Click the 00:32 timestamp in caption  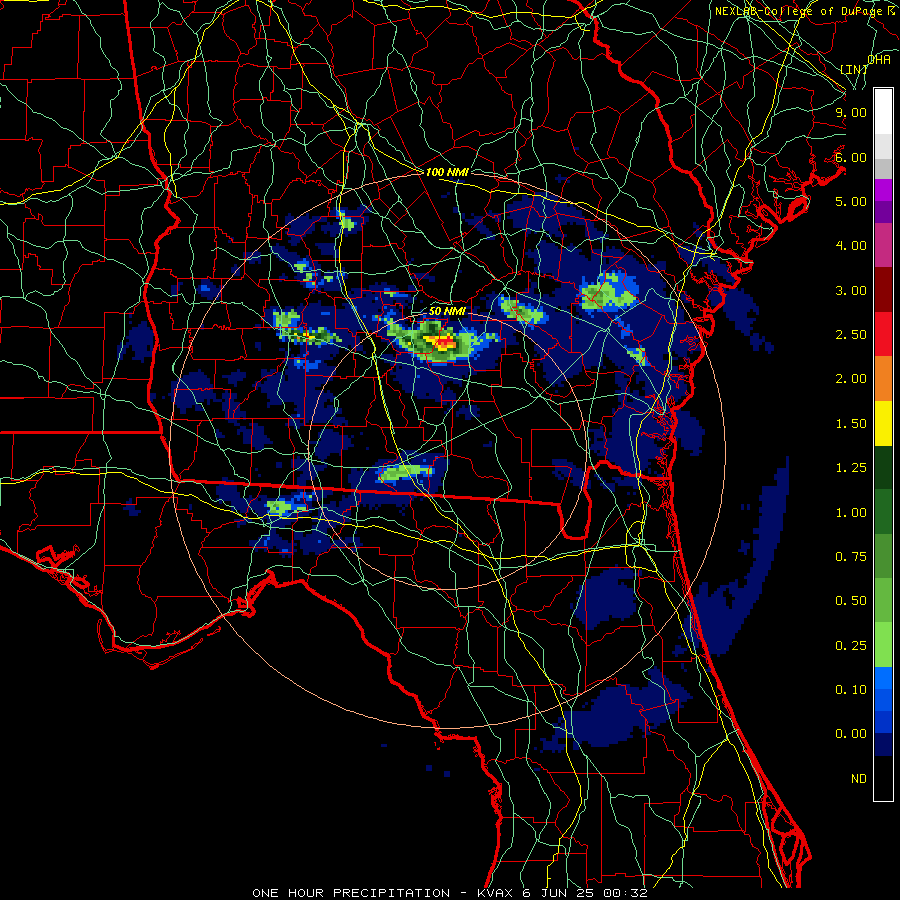pyautogui.click(x=626, y=893)
